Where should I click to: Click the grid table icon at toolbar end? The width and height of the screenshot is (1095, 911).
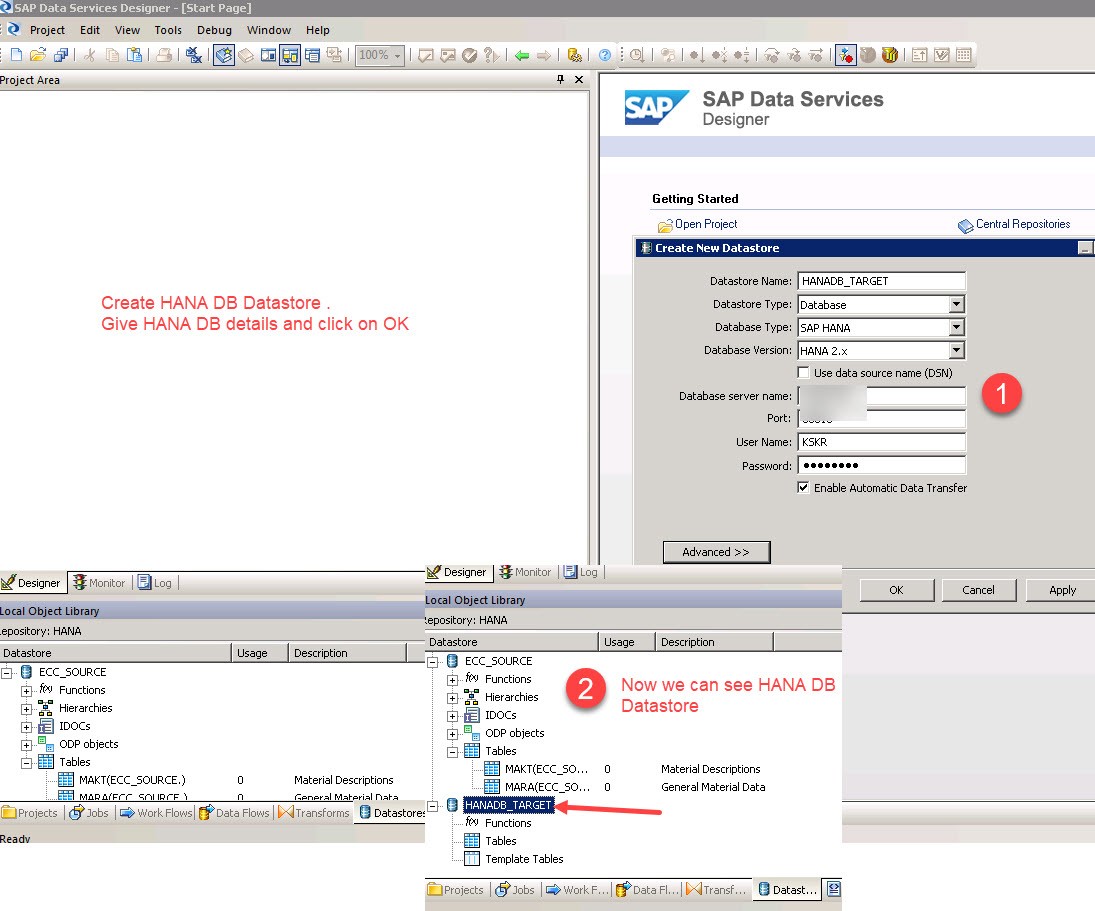point(963,55)
